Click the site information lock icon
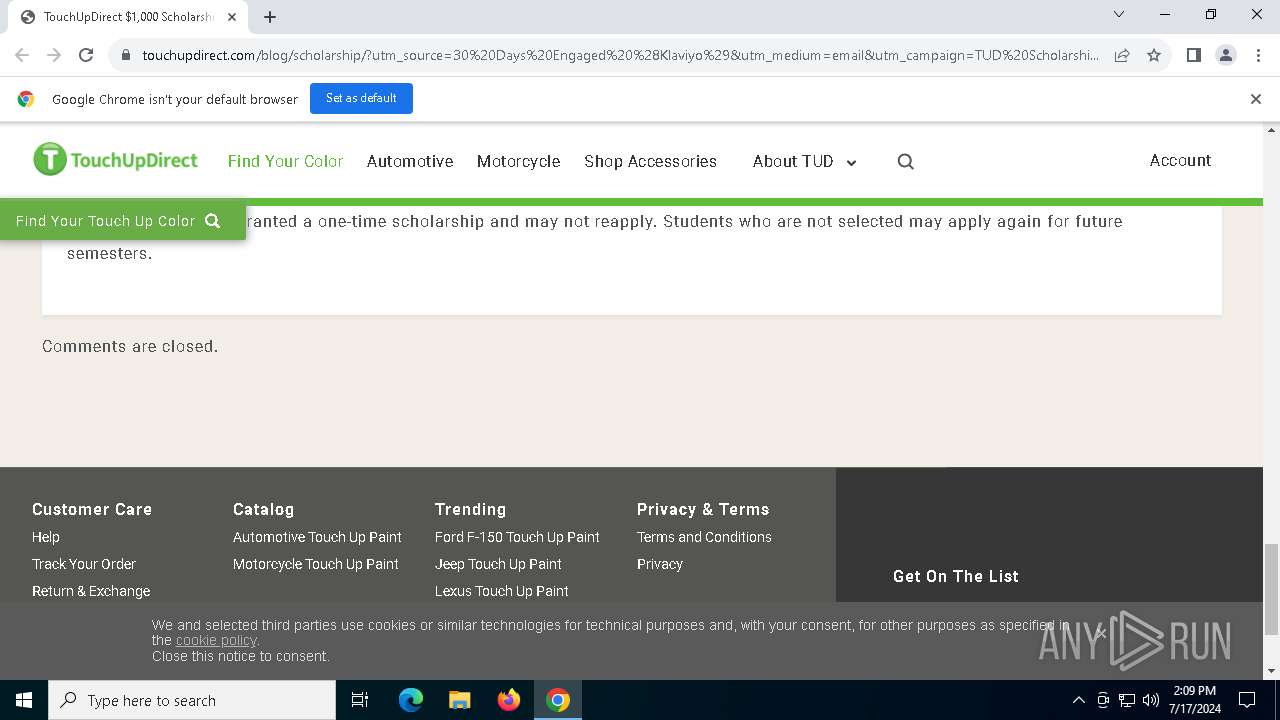The image size is (1280, 720). click(x=126, y=55)
